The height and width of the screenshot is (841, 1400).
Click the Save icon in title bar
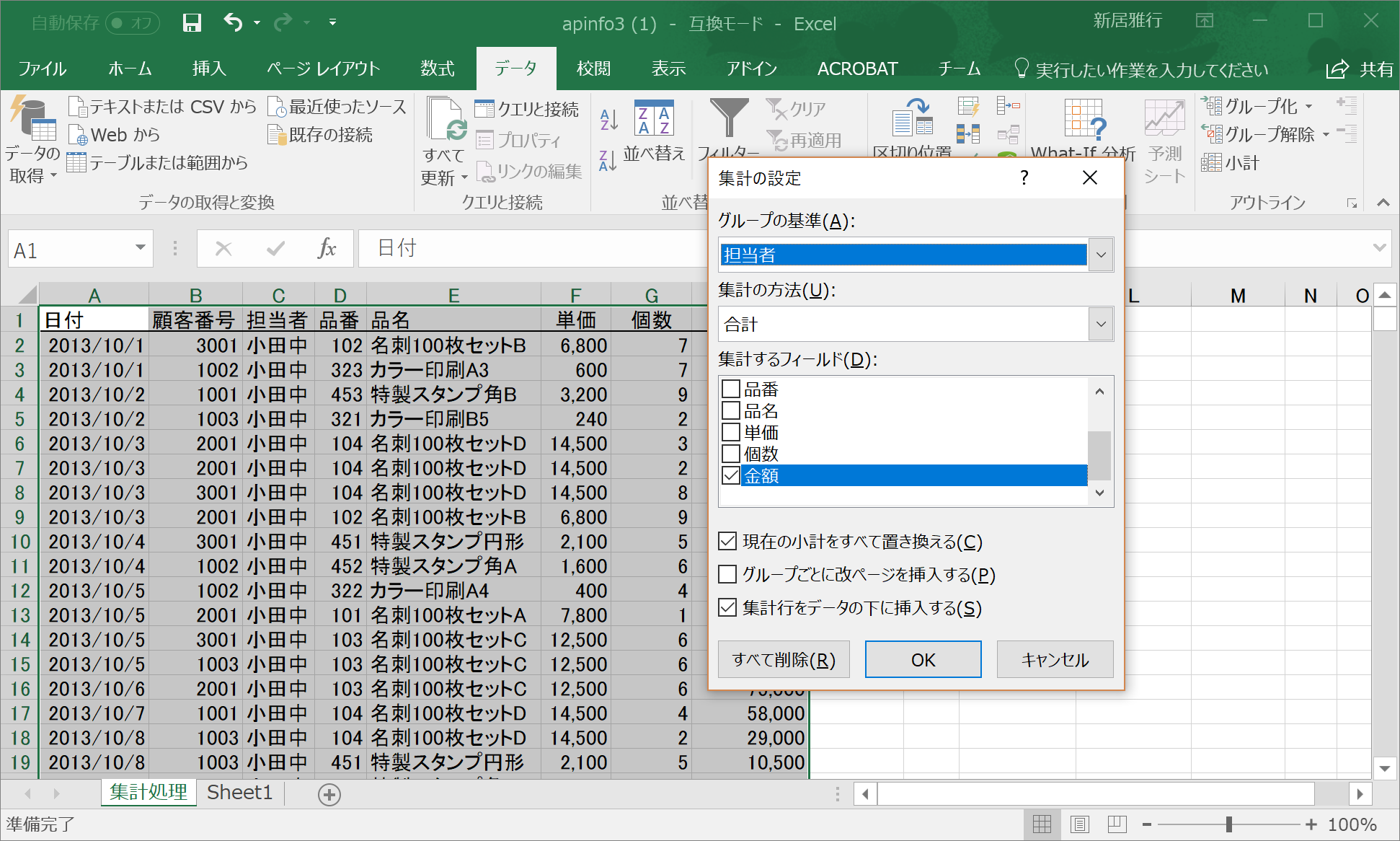click(192, 23)
